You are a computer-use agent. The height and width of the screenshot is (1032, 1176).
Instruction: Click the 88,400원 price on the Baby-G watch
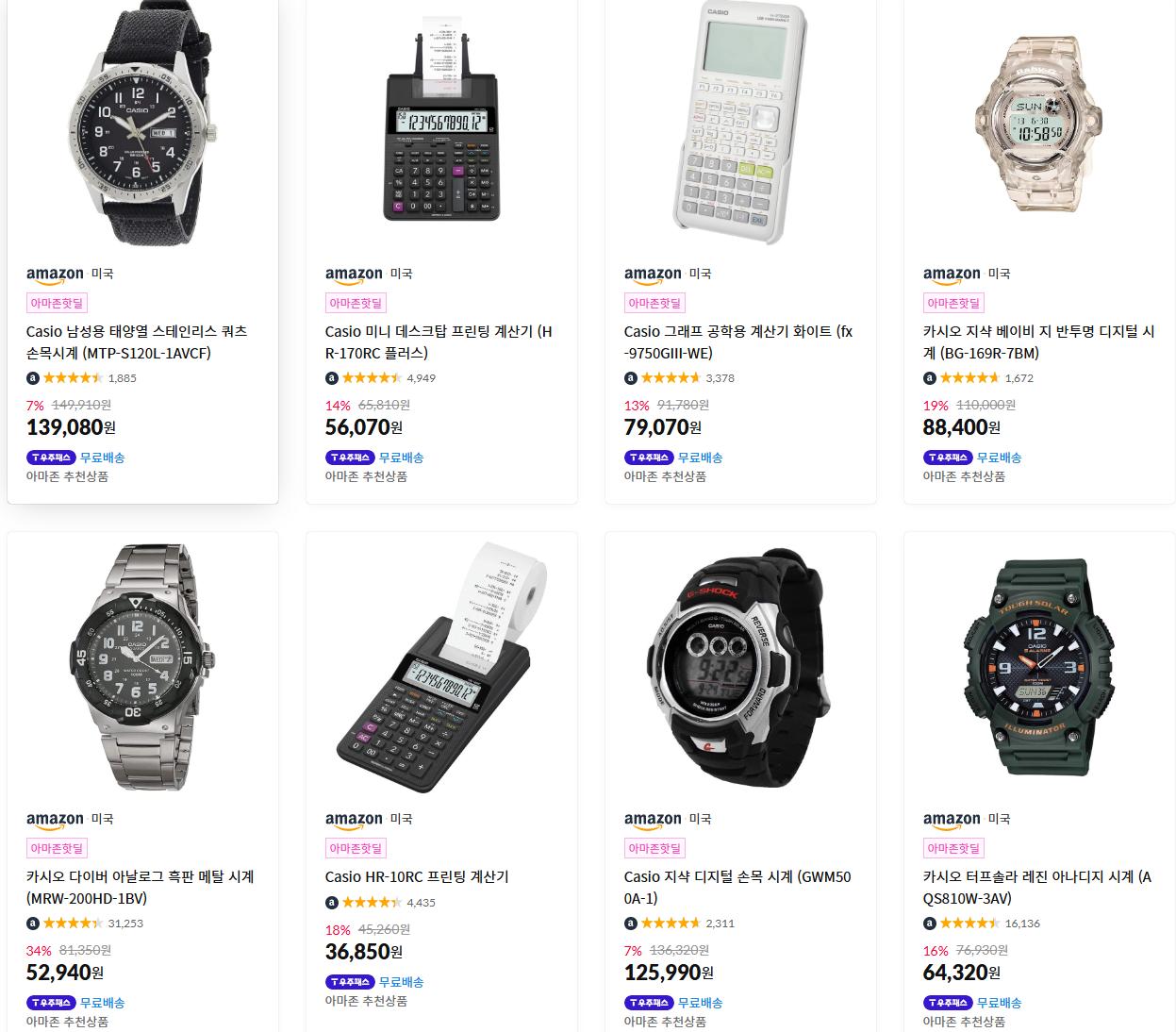(962, 427)
